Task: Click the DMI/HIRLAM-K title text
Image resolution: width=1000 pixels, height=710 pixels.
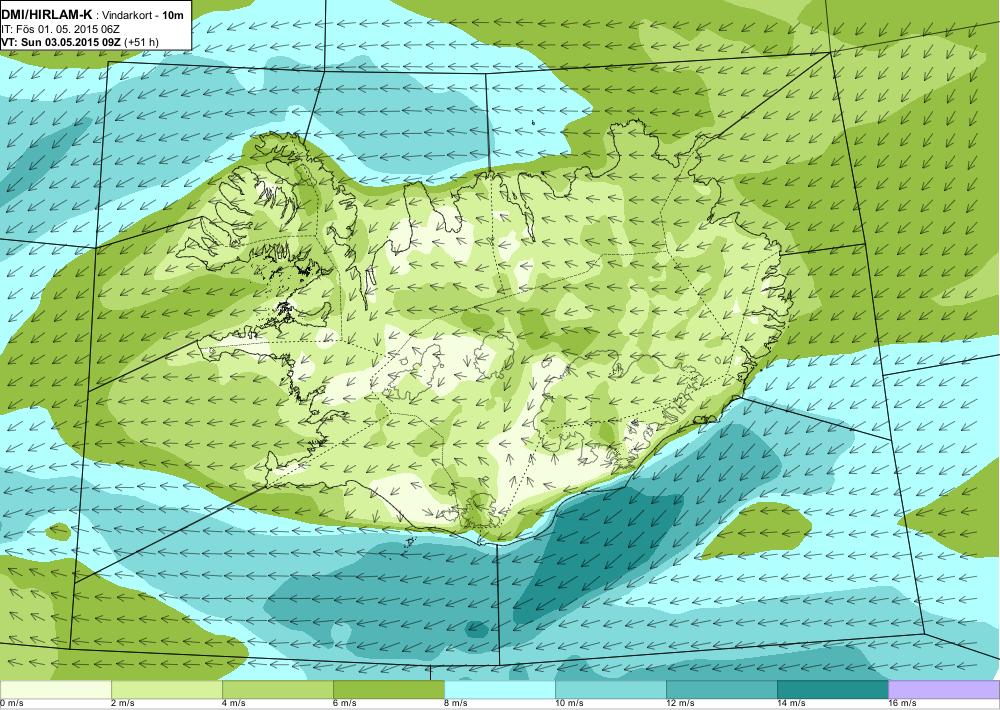Action: click(x=45, y=17)
